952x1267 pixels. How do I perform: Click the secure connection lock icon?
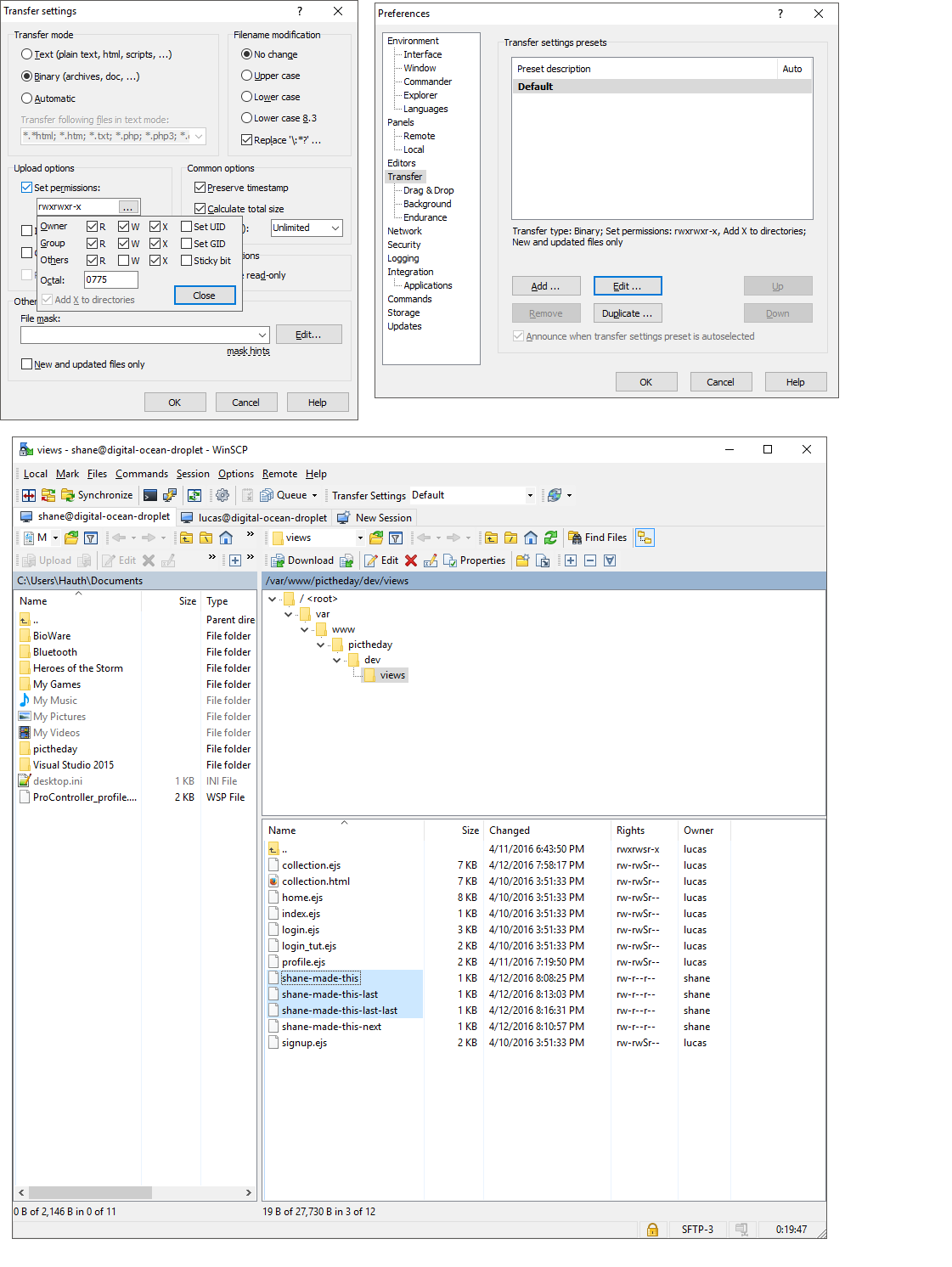click(652, 1229)
